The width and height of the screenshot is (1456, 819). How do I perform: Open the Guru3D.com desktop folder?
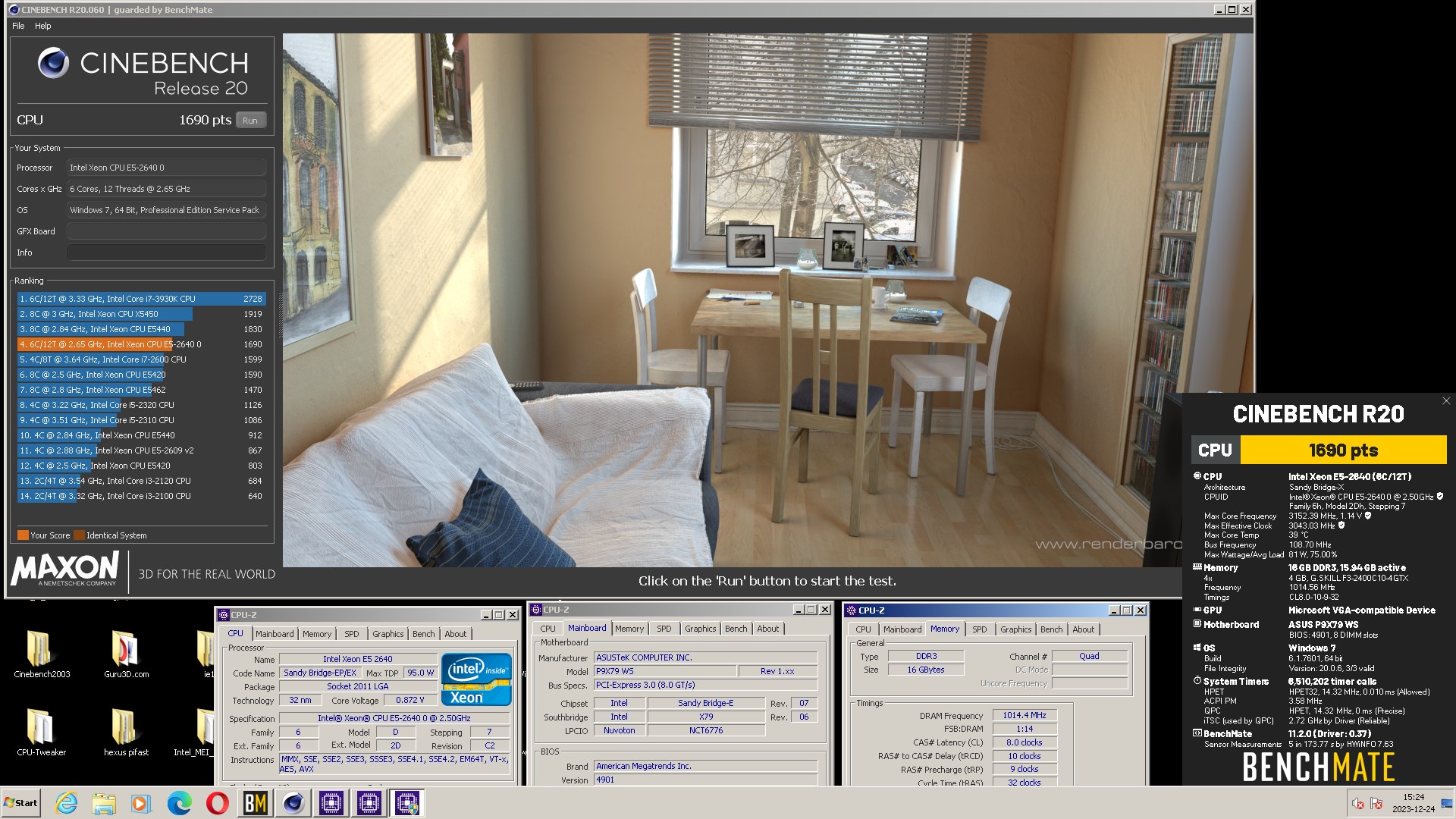point(126,654)
